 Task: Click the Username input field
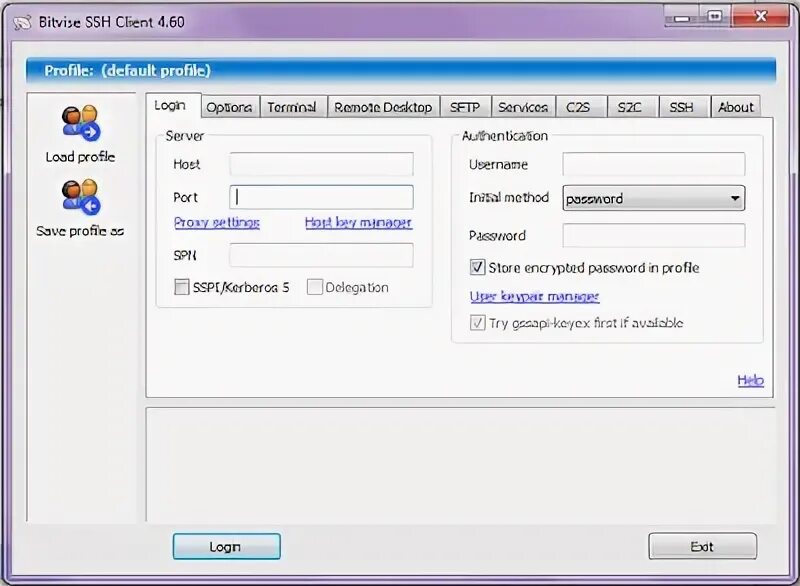(654, 164)
